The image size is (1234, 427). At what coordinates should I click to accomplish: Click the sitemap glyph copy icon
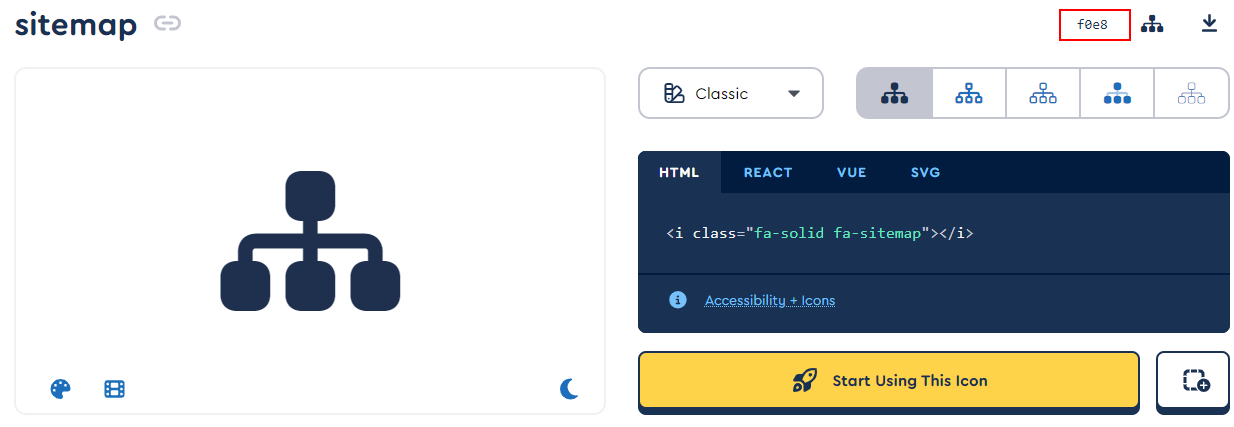pos(1152,24)
